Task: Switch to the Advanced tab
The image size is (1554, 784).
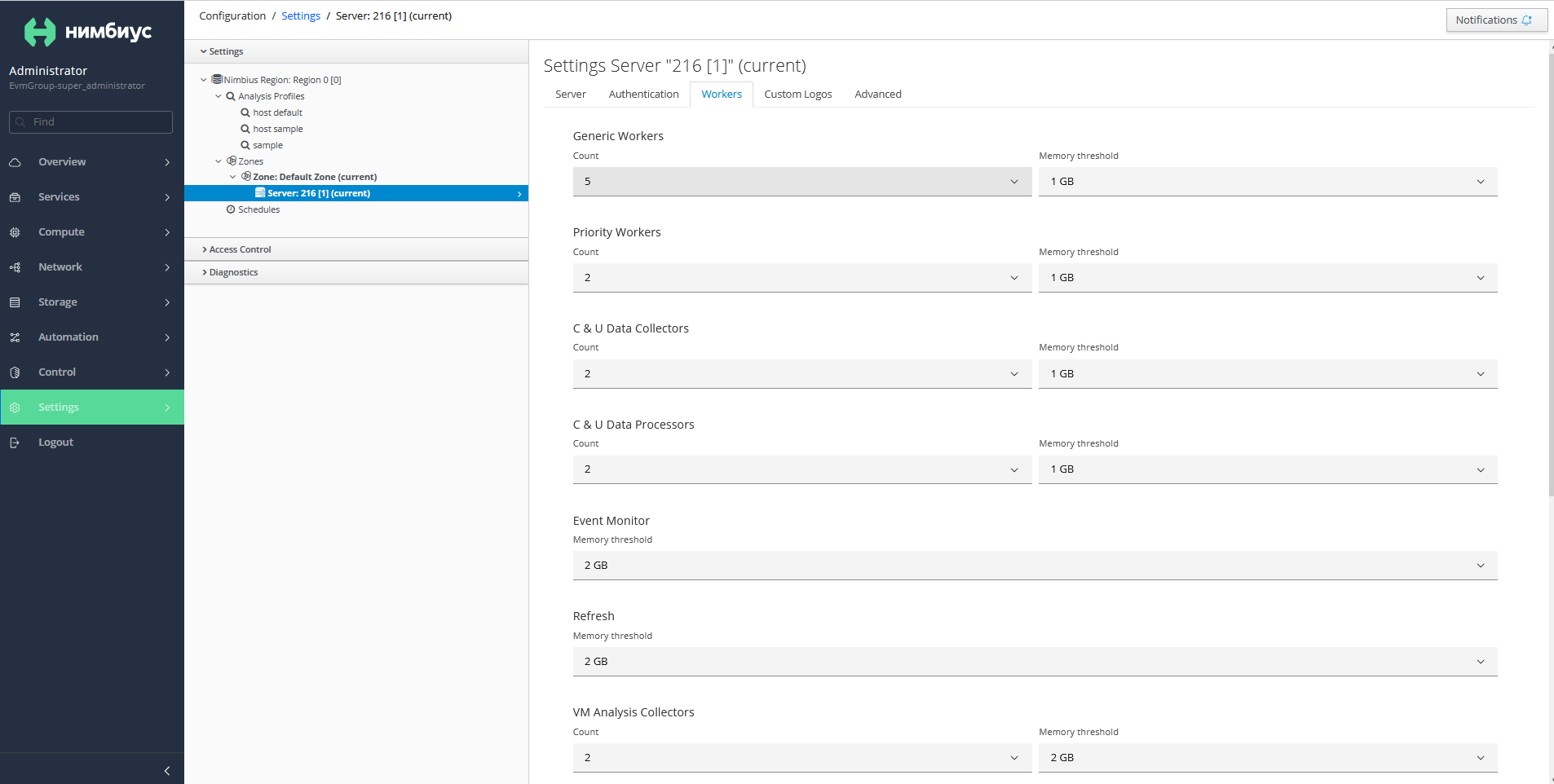Action: click(x=878, y=95)
